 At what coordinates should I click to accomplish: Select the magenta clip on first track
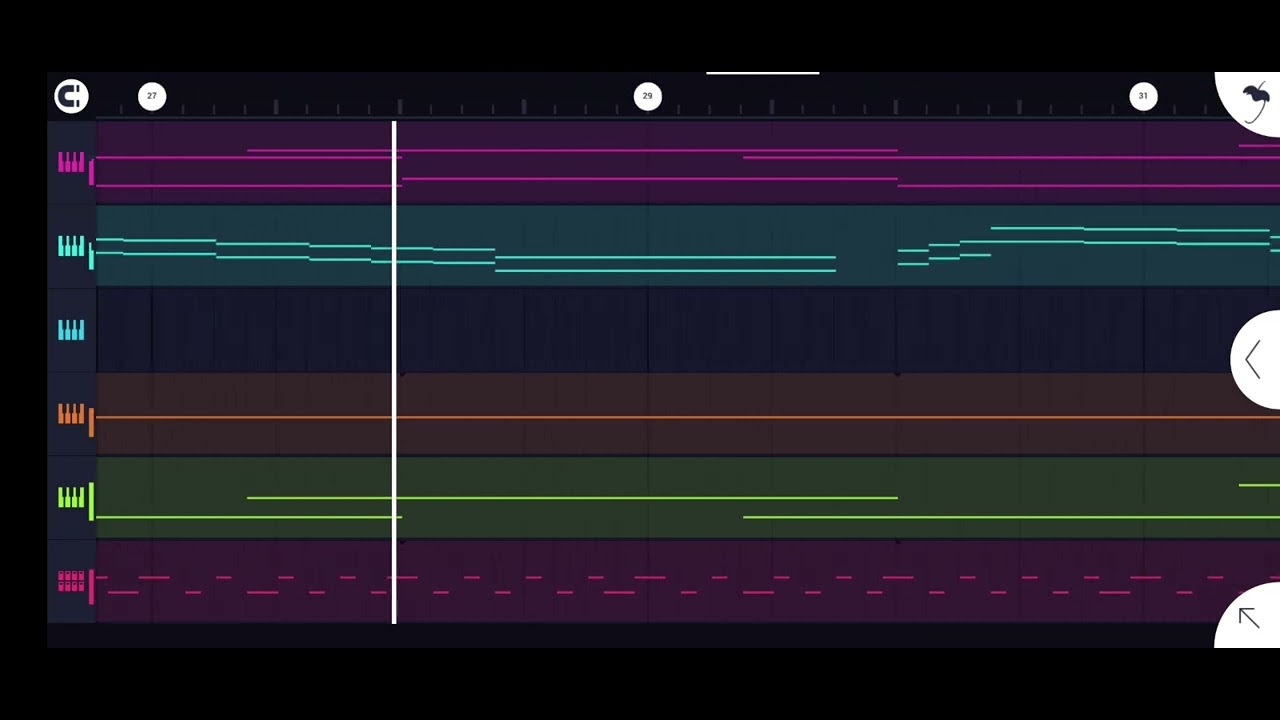688,163
